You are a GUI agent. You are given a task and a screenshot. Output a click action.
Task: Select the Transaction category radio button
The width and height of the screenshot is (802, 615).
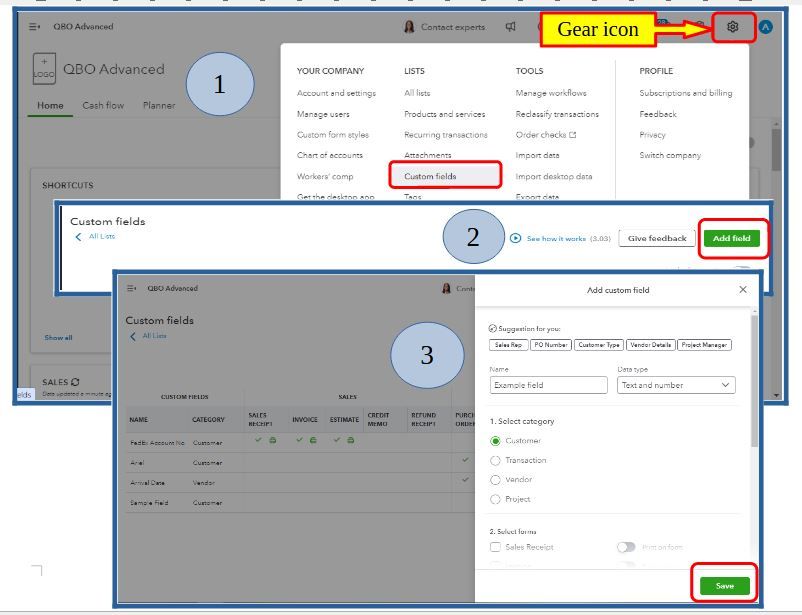point(495,460)
